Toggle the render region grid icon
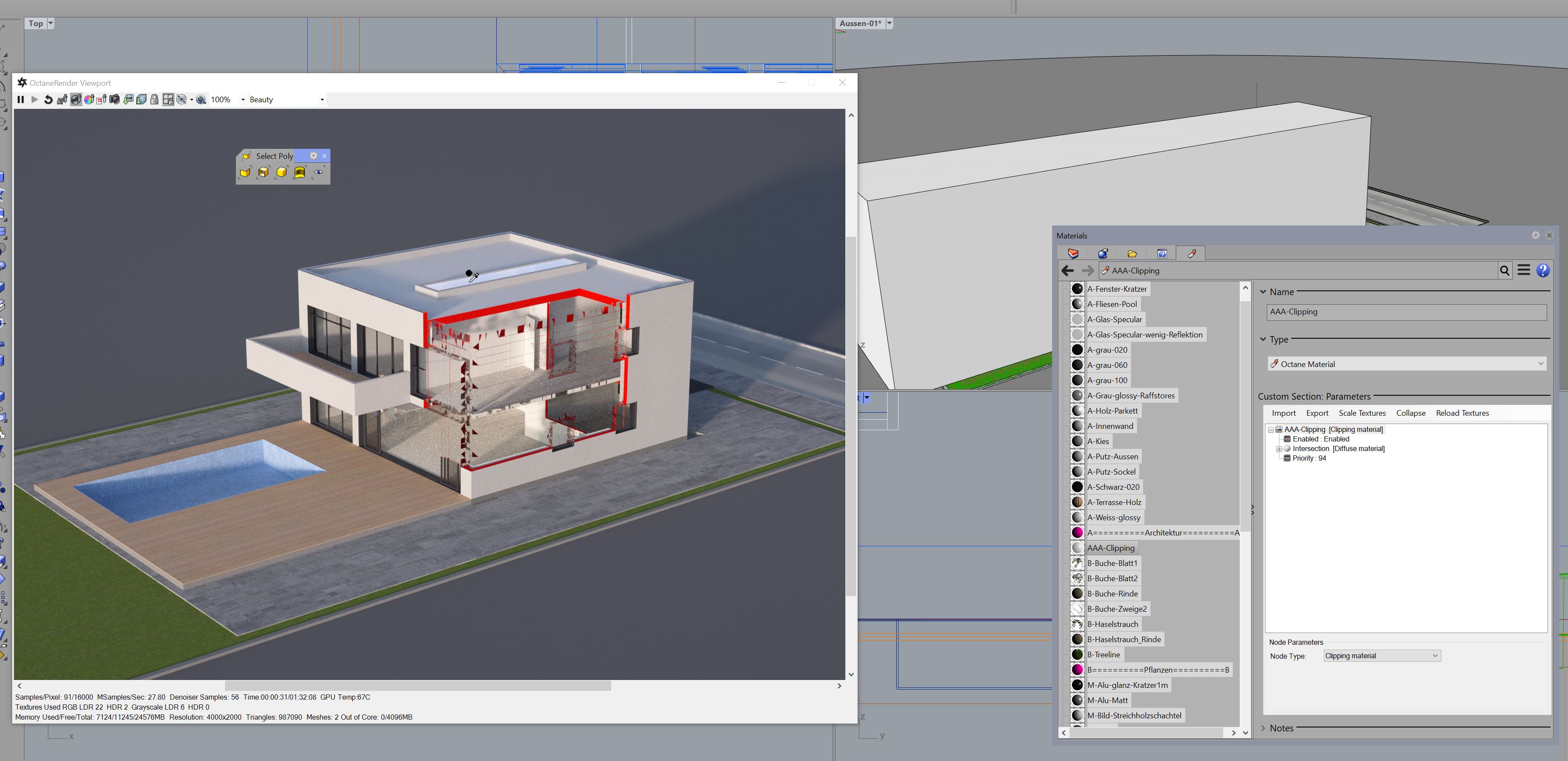The height and width of the screenshot is (761, 1568). click(168, 100)
